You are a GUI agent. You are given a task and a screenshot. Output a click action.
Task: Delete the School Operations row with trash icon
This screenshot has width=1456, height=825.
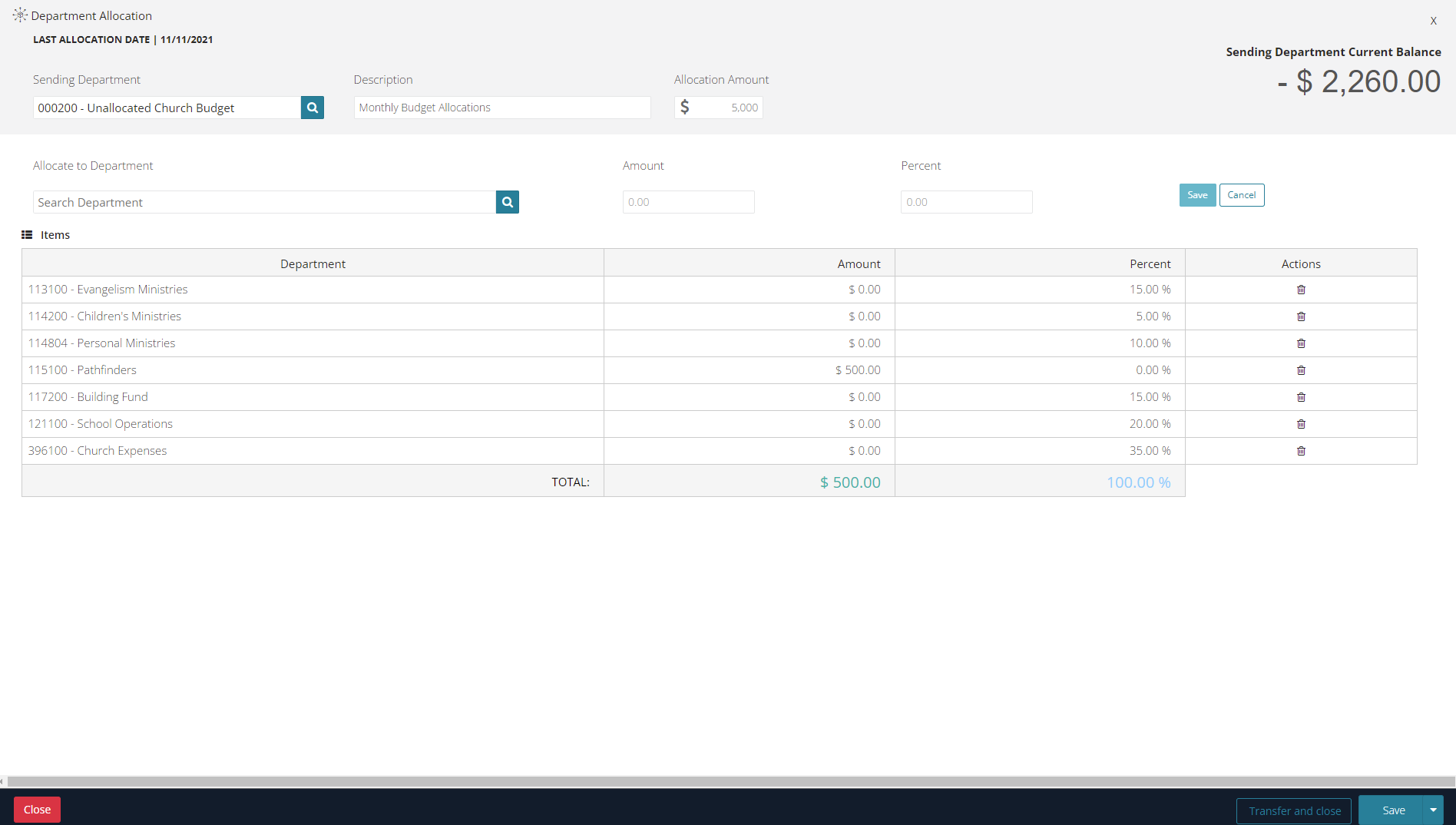point(1301,424)
